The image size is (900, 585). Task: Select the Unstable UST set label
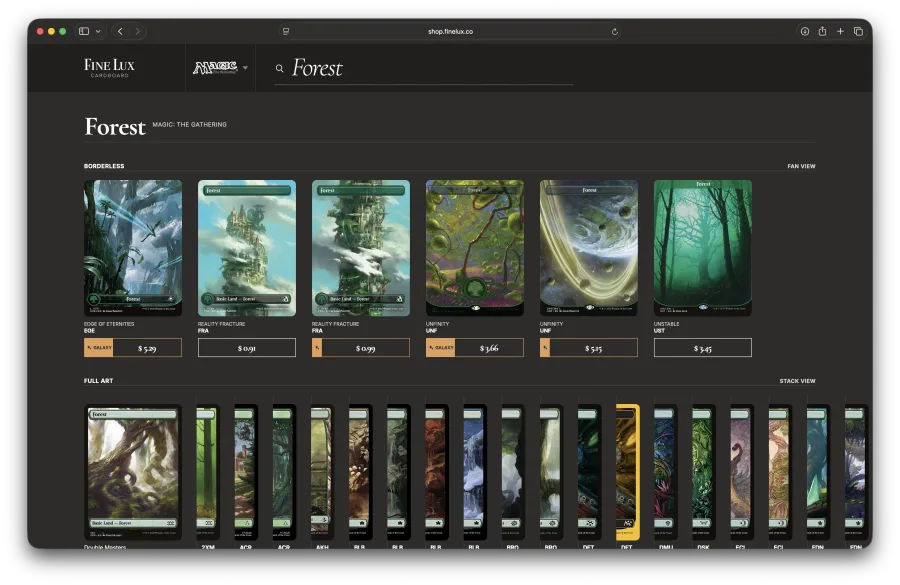[666, 327]
